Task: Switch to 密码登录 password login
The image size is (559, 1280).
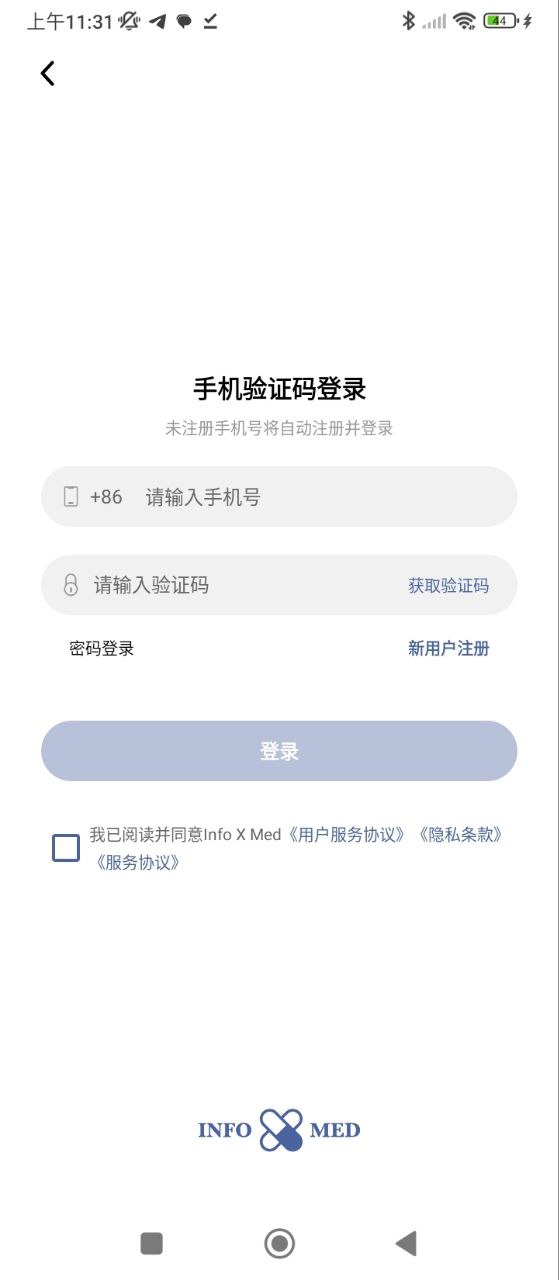Action: pos(102,648)
